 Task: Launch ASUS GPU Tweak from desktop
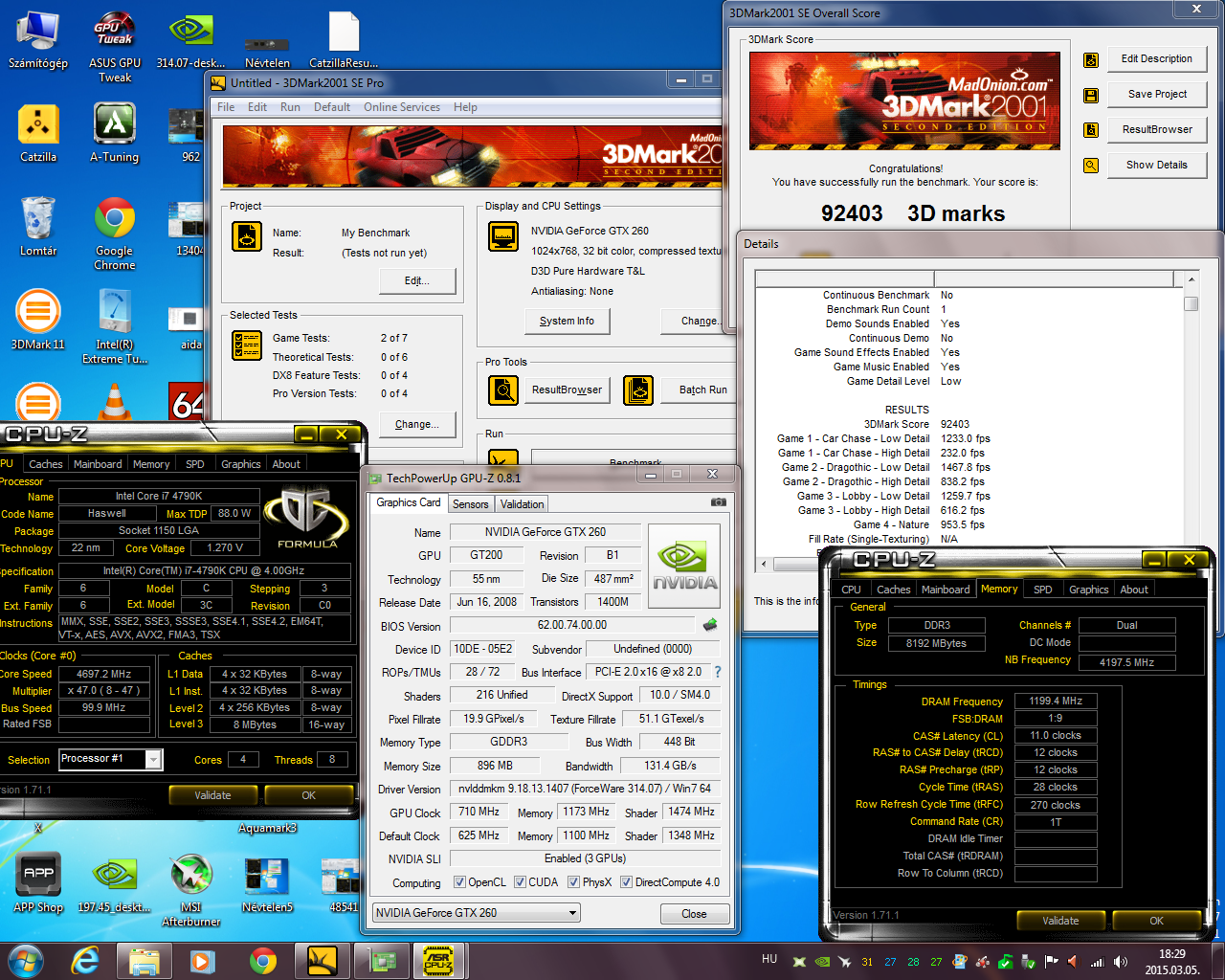tap(115, 46)
